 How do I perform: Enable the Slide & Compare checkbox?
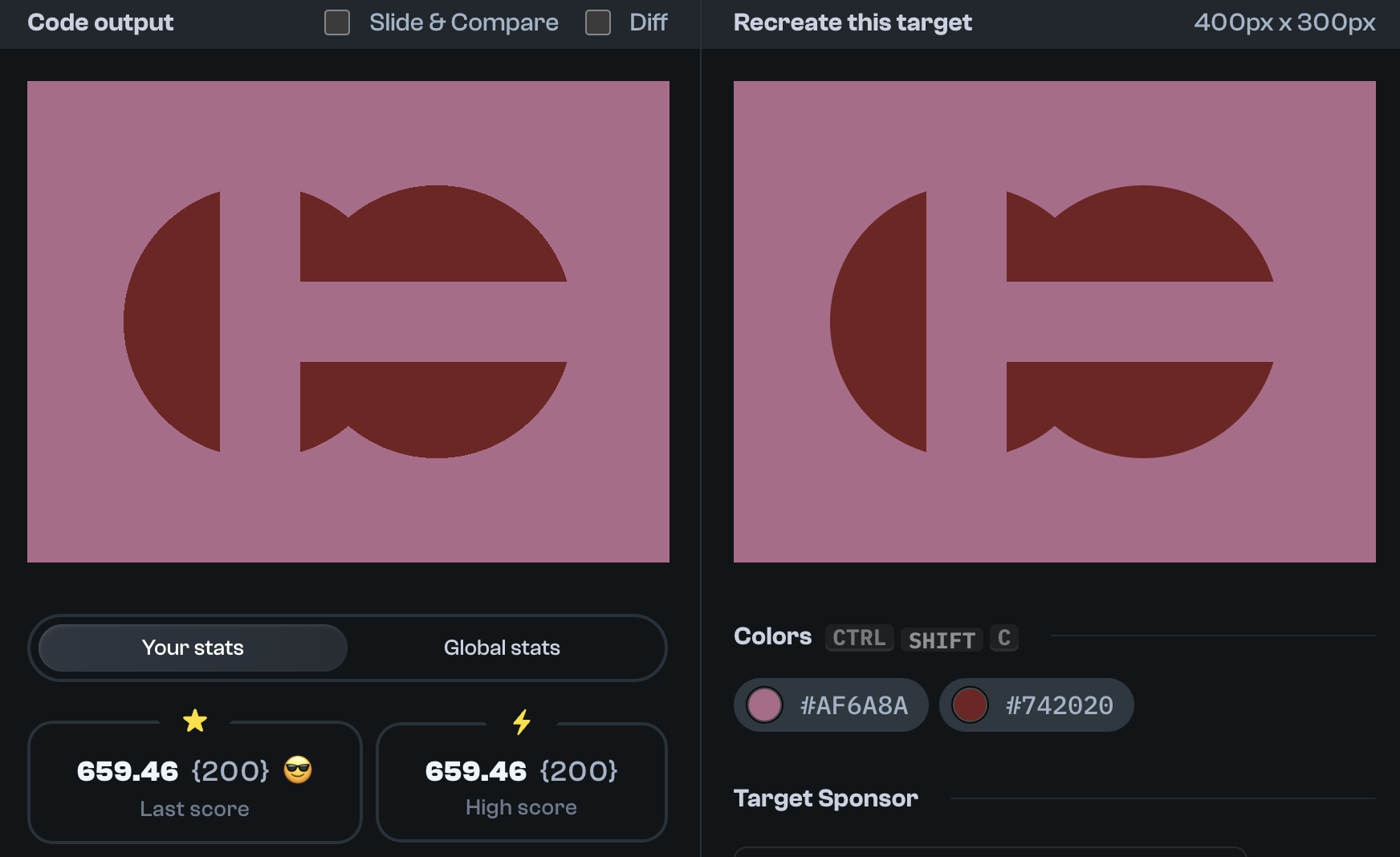337,22
